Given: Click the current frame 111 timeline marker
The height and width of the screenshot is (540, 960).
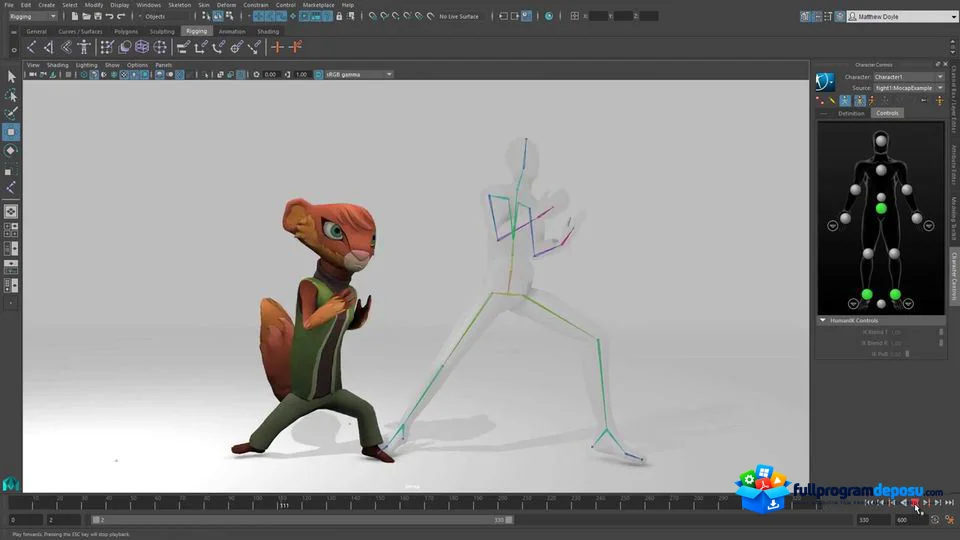Looking at the screenshot, I should (283, 503).
